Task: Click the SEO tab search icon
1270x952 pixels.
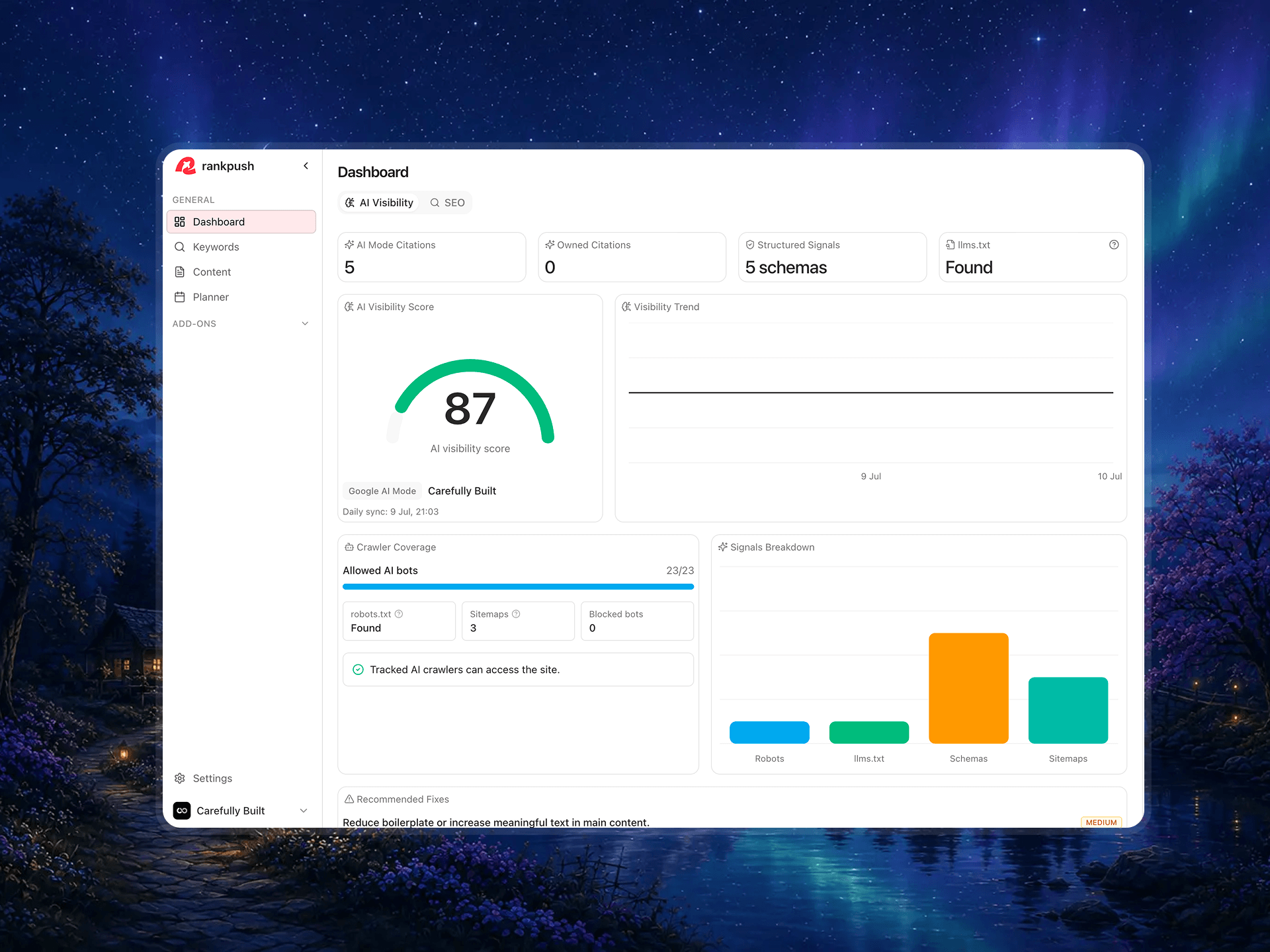Action: 435,203
